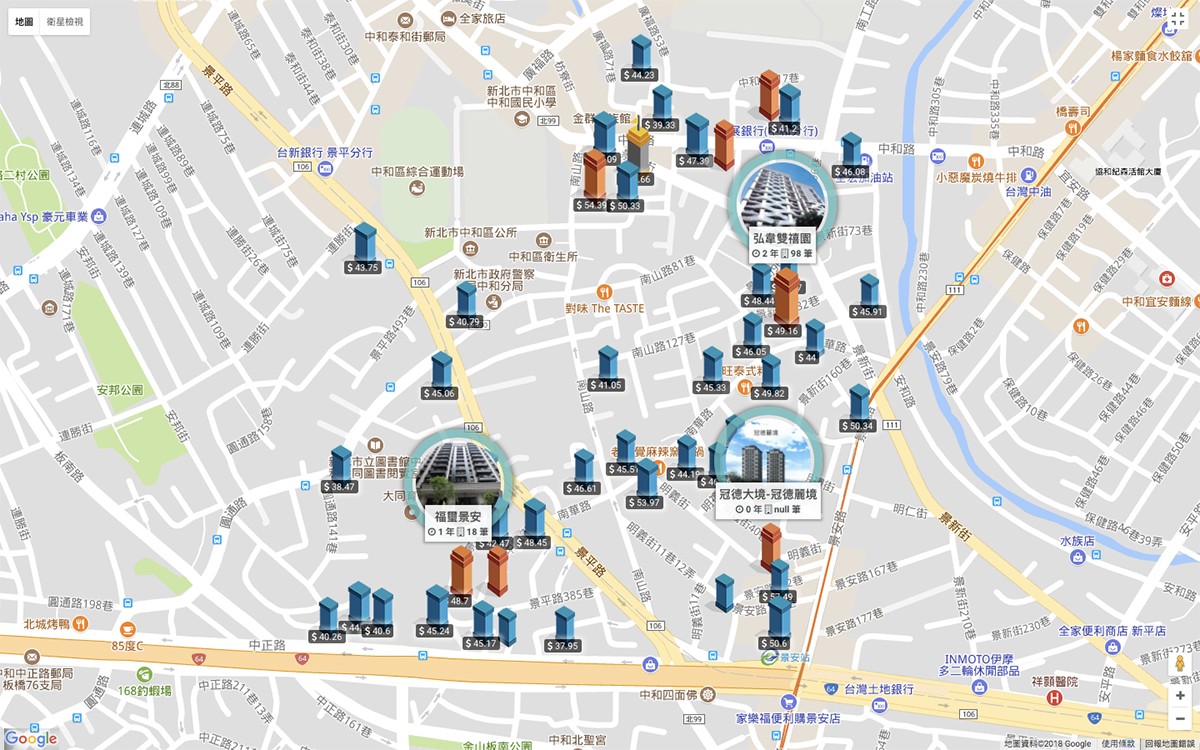Screen dimensions: 1200x750
Task: Open the 冠德大境-冠德麗境 building photo thumbnail
Action: tap(768, 455)
